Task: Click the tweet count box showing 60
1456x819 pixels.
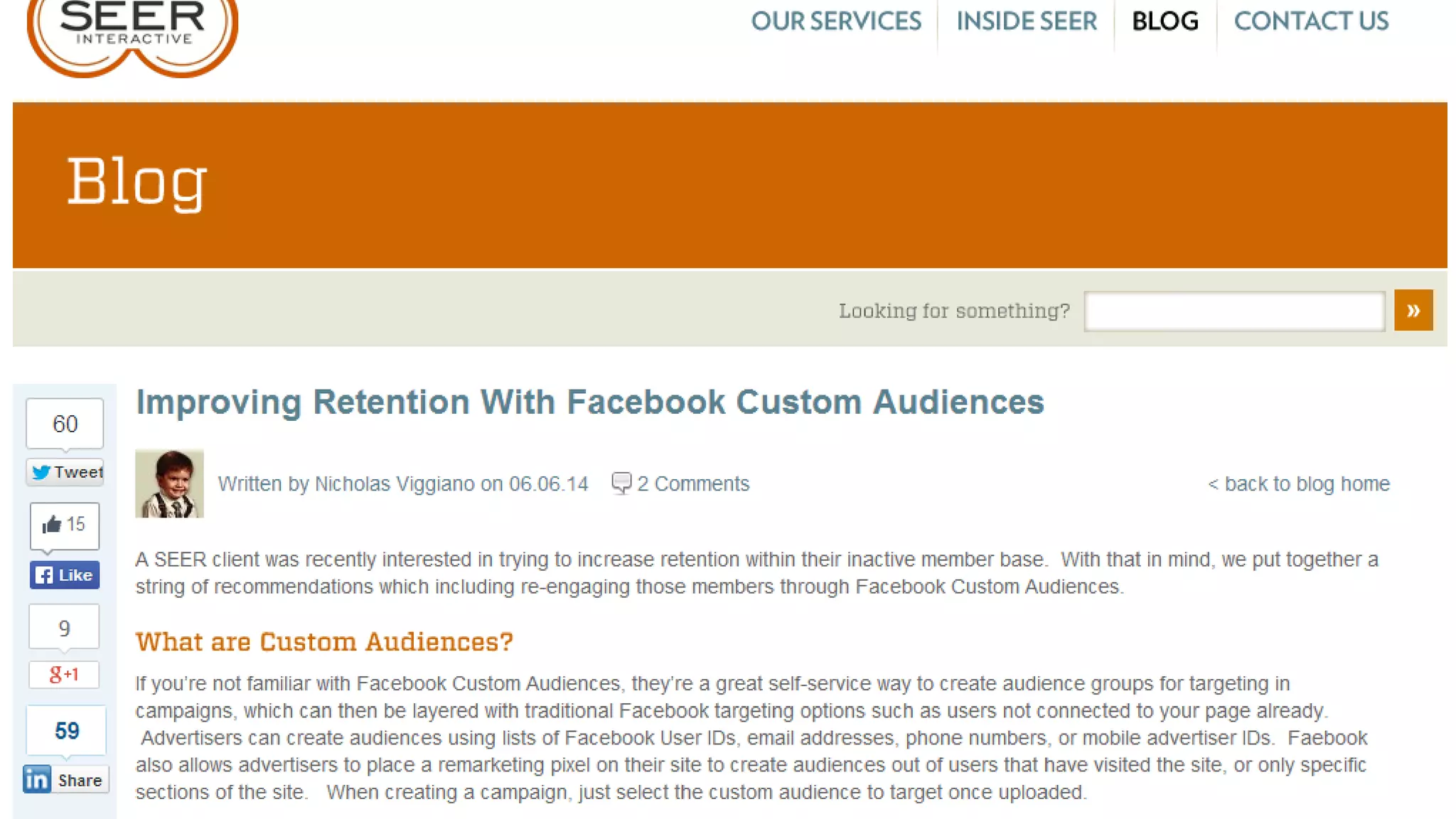Action: [65, 424]
